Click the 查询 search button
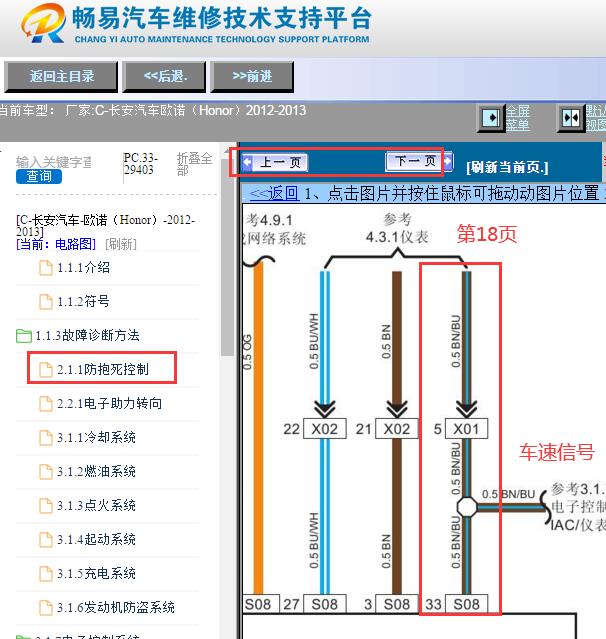The width and height of the screenshot is (606, 639). pyautogui.click(x=39, y=177)
